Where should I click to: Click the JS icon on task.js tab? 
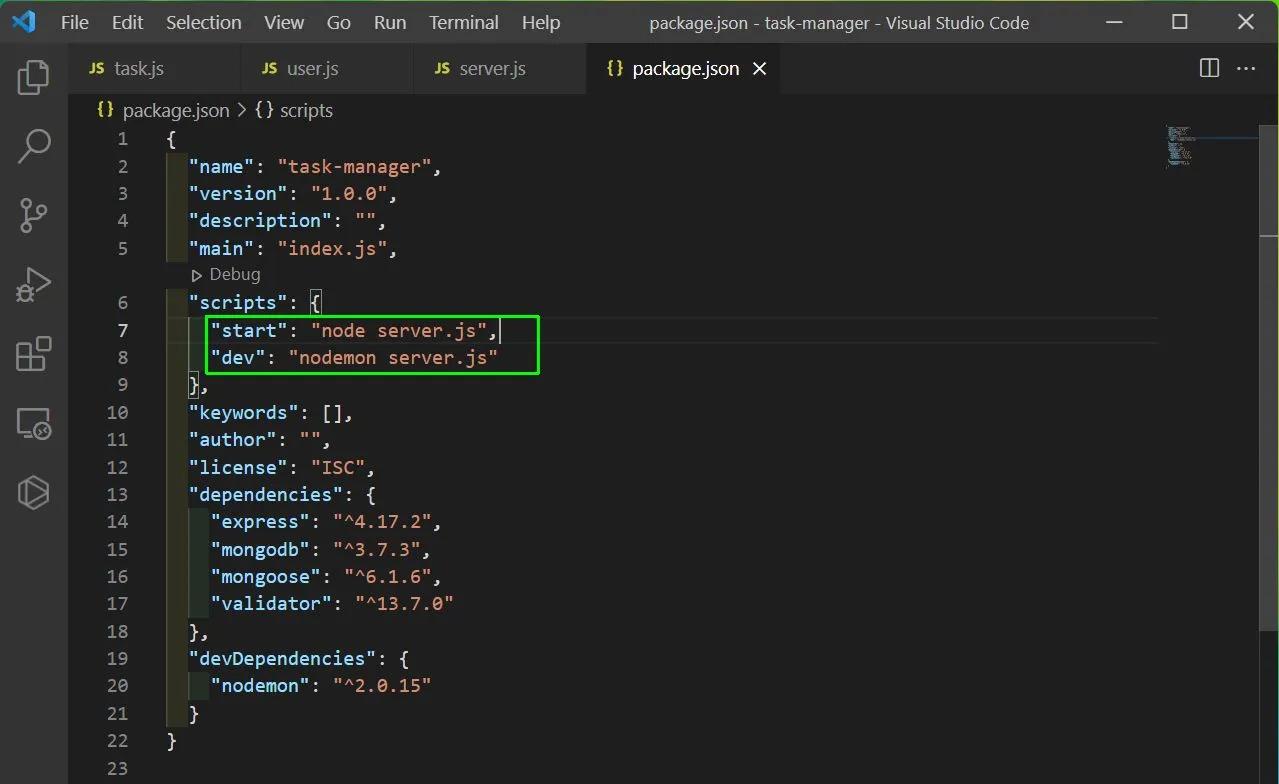(97, 68)
